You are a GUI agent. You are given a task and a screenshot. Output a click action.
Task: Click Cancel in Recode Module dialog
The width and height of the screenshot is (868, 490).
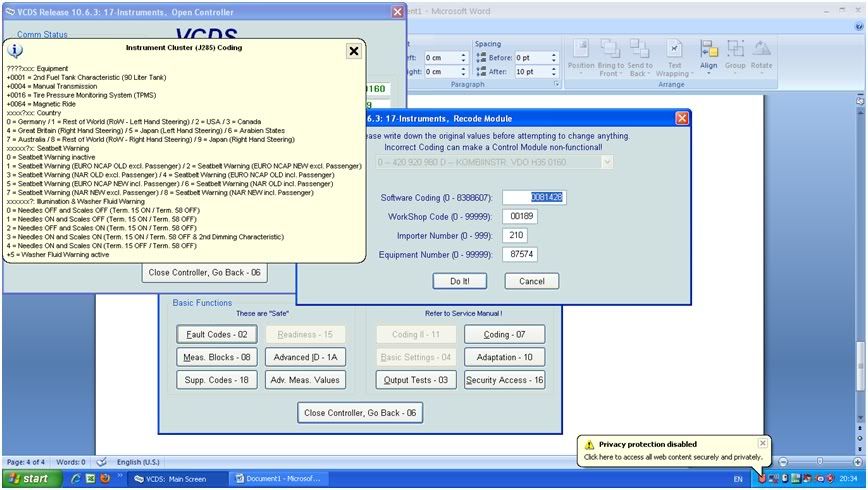(x=531, y=281)
